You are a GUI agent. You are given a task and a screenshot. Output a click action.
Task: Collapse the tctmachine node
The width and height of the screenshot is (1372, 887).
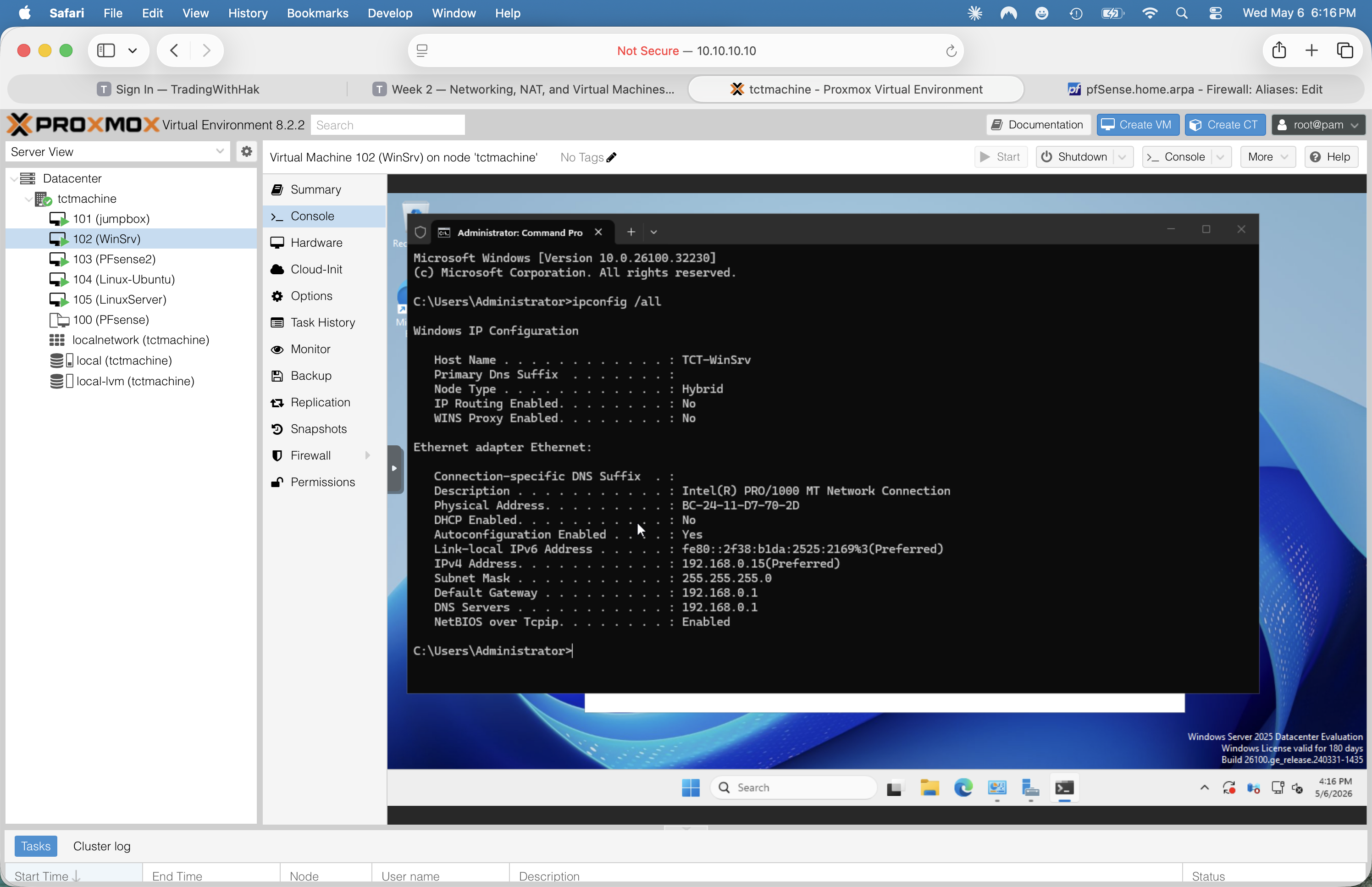click(29, 199)
